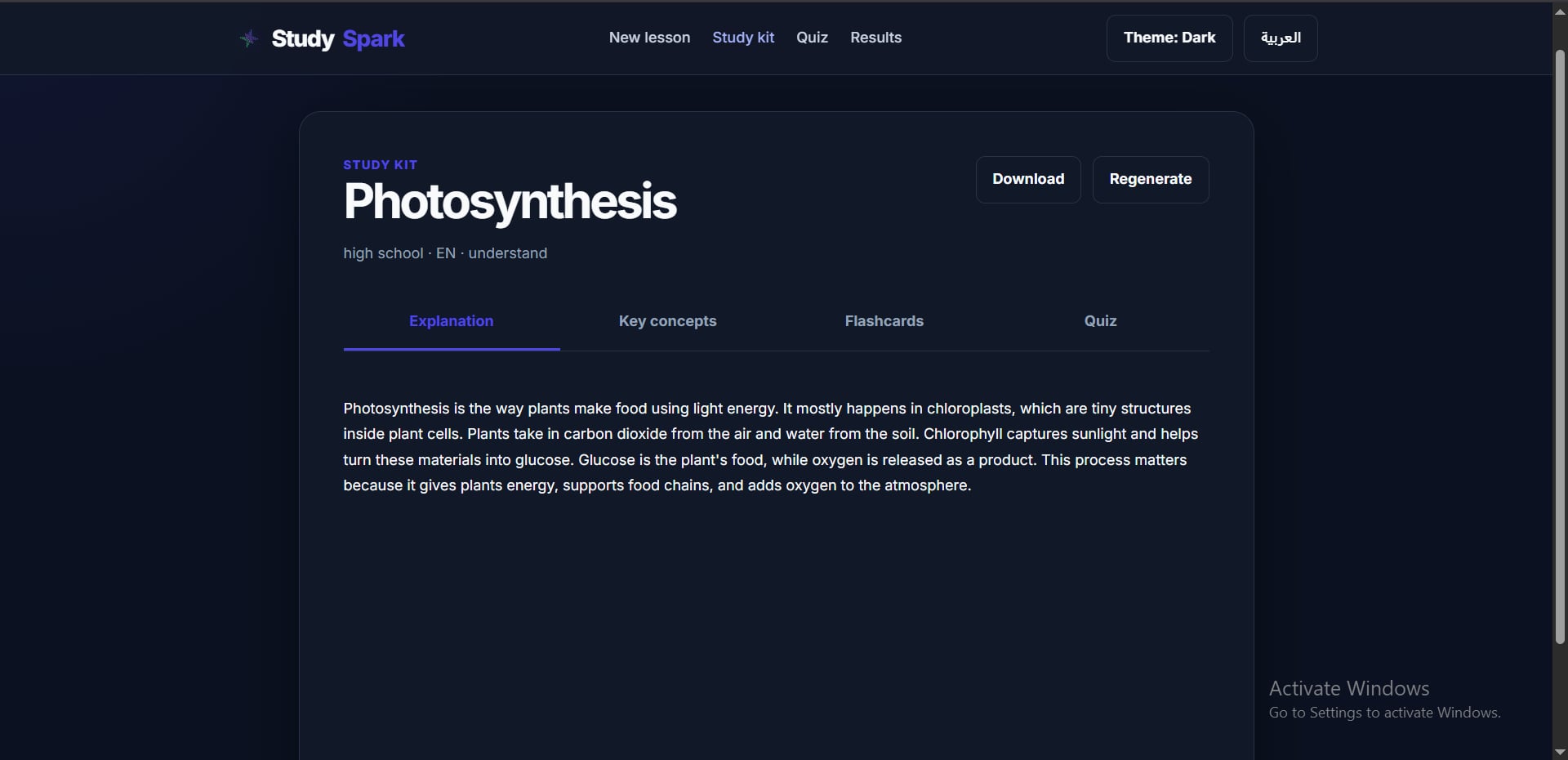
Task: Select the Explanation tab
Action: click(452, 321)
